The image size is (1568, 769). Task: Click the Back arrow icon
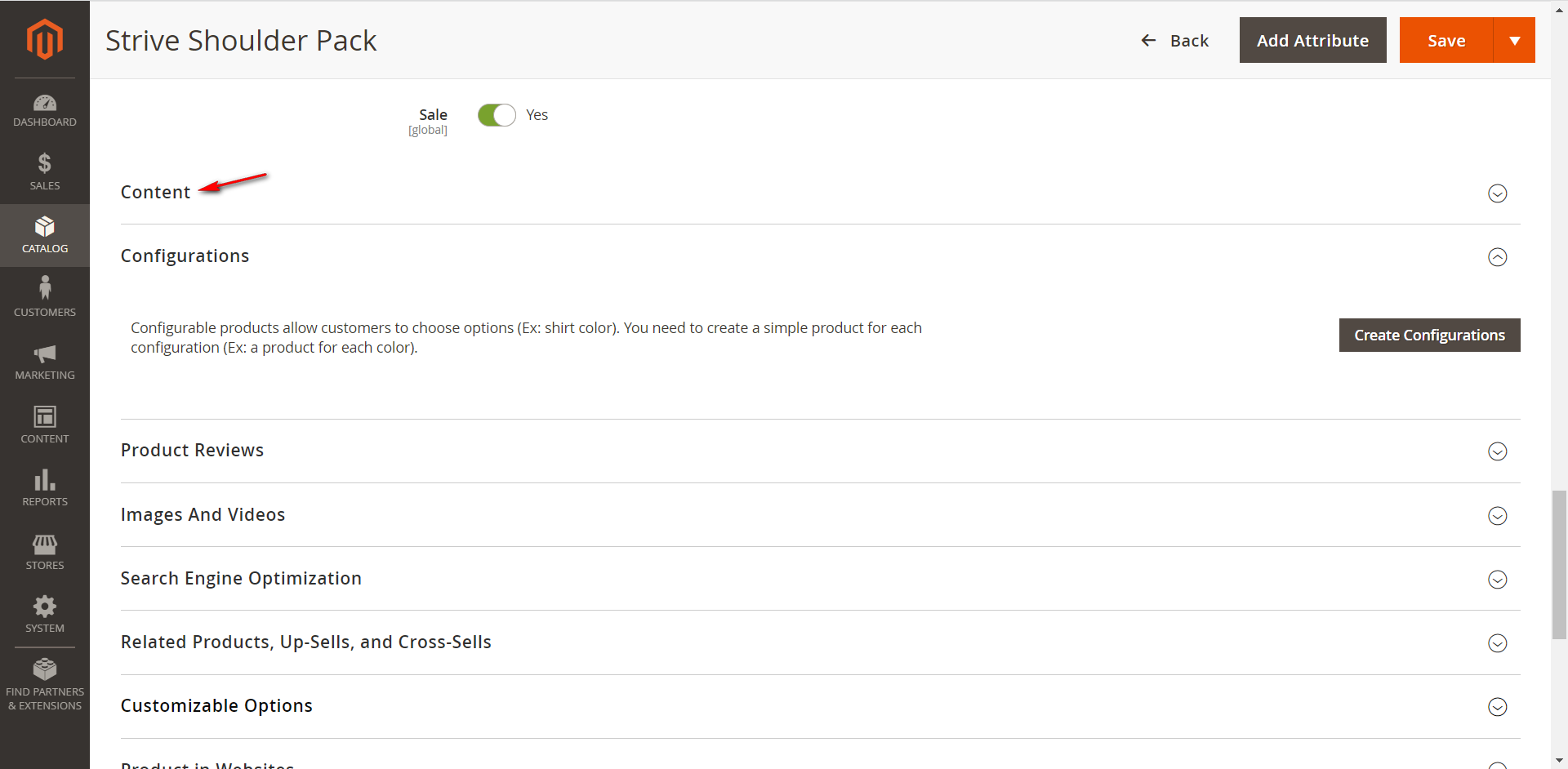[x=1148, y=40]
